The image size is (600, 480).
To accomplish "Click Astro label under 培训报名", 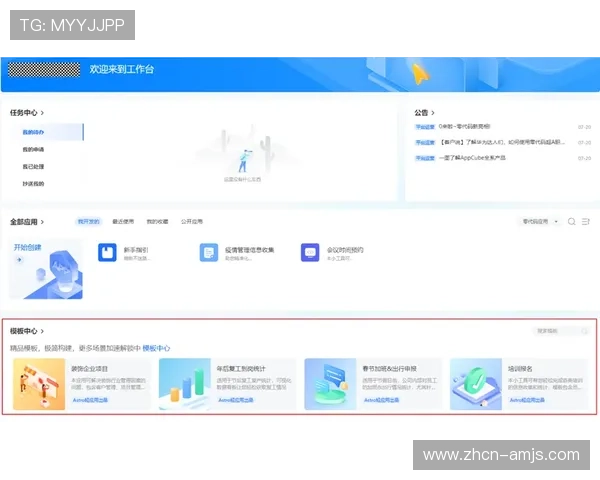I will pos(527,400).
